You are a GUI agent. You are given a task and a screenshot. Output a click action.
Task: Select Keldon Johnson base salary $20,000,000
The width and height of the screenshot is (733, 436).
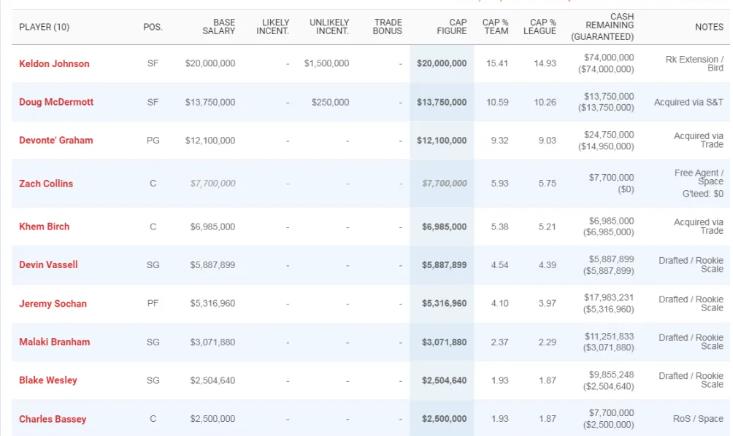coord(210,63)
